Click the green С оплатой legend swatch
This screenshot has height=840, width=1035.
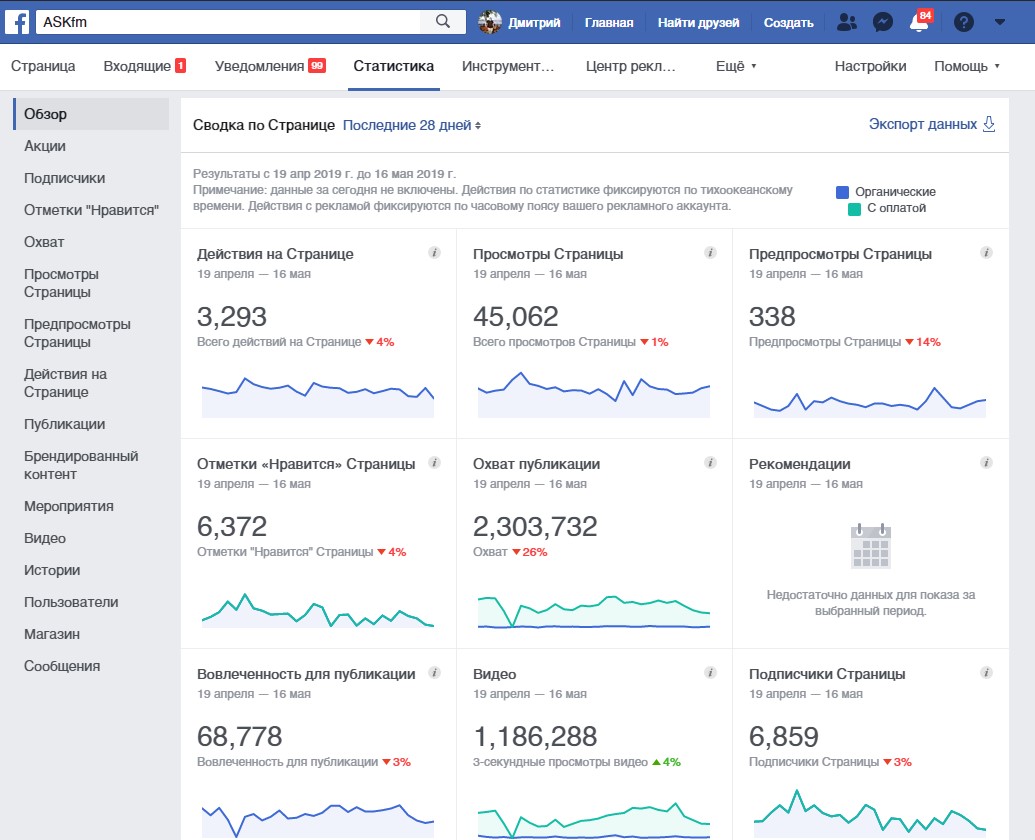(854, 209)
